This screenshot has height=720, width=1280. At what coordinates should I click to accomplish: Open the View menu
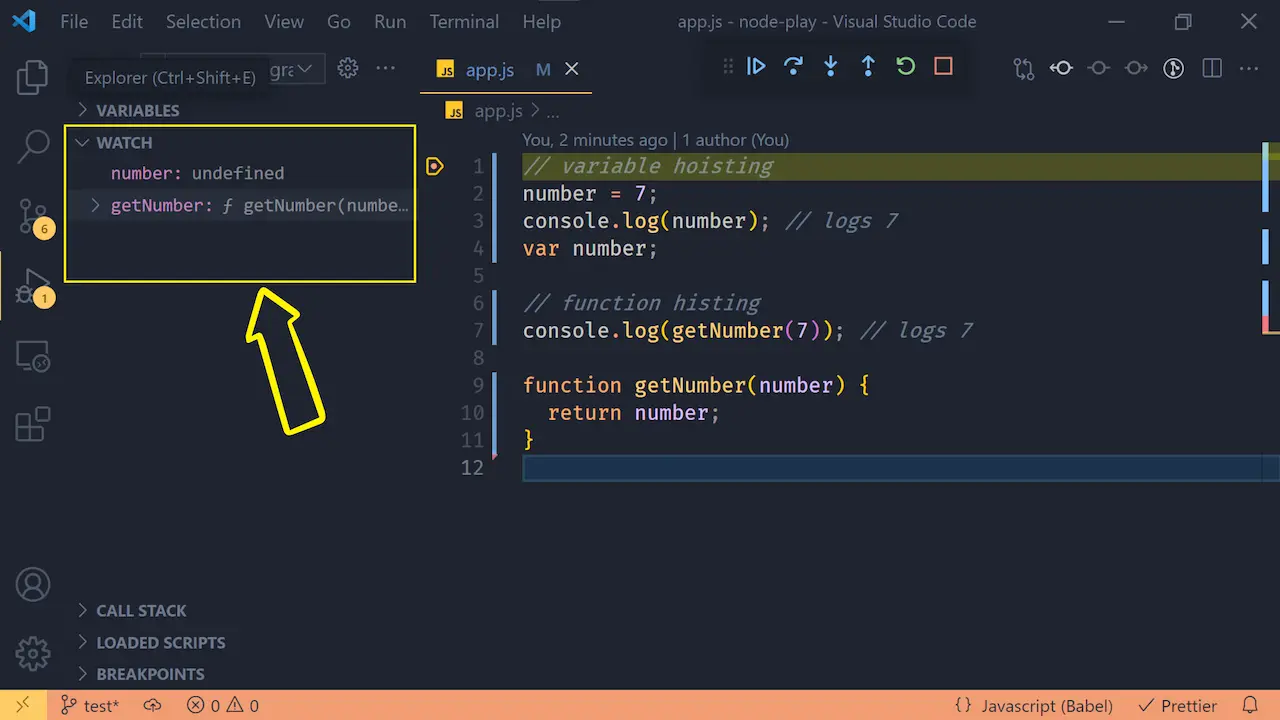(x=284, y=21)
